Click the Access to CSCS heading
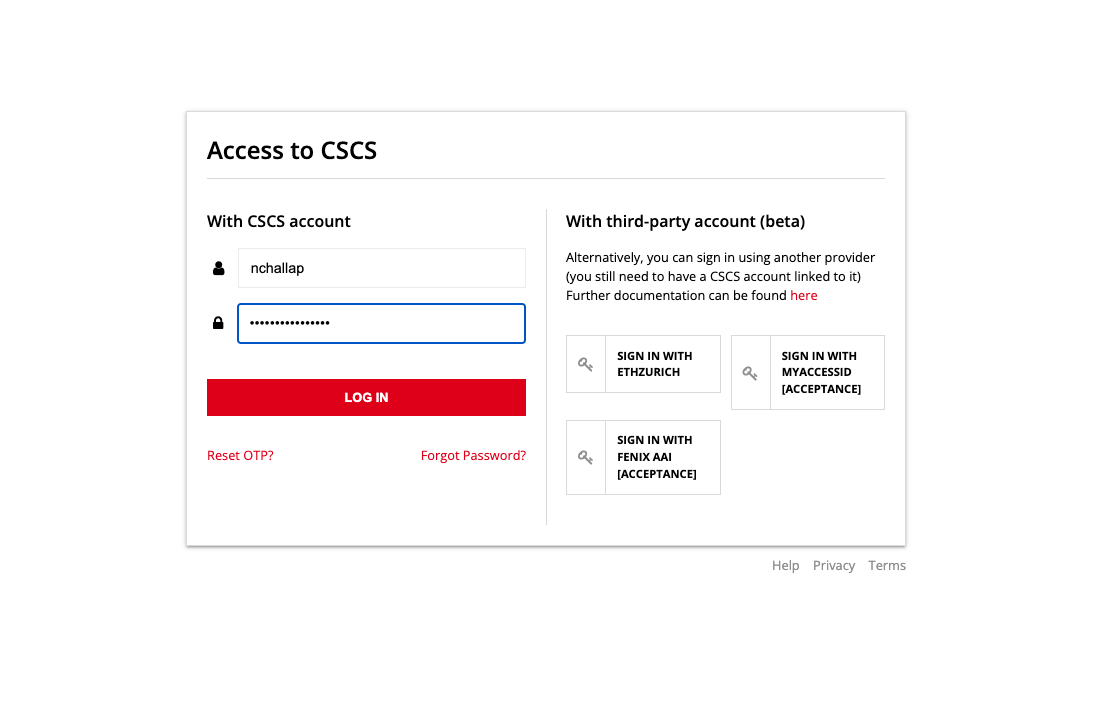This screenshot has height=721, width=1102. (292, 150)
